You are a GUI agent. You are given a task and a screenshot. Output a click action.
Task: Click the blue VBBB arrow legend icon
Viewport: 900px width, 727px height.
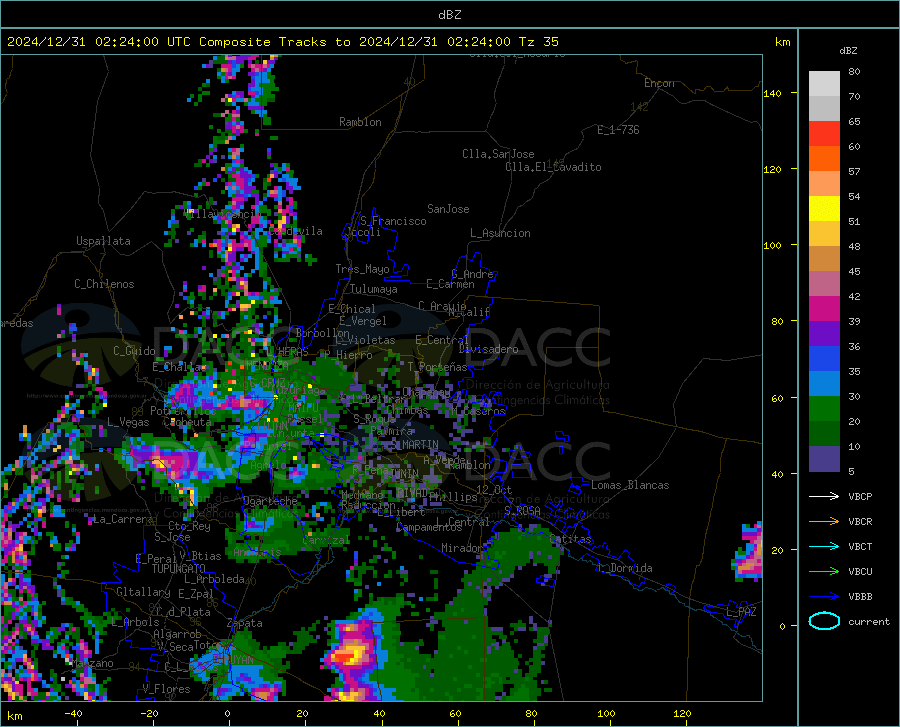tap(824, 597)
